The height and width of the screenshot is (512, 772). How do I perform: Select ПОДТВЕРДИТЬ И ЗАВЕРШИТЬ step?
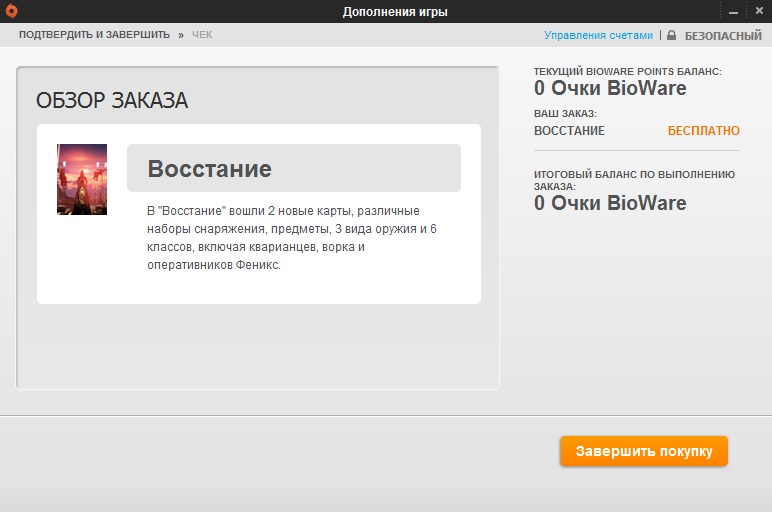pyautogui.click(x=94, y=34)
